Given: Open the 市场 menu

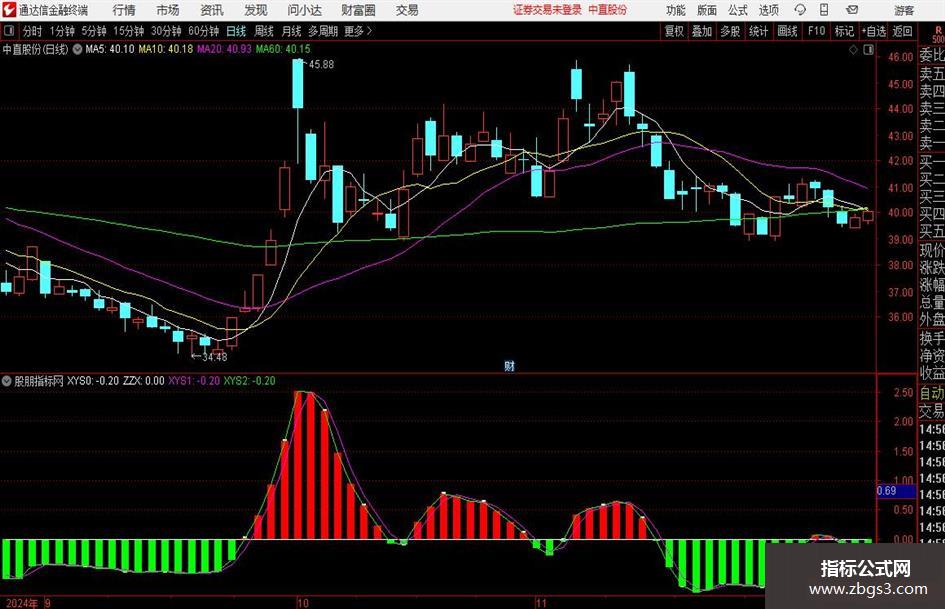Looking at the screenshot, I should tap(168, 10).
